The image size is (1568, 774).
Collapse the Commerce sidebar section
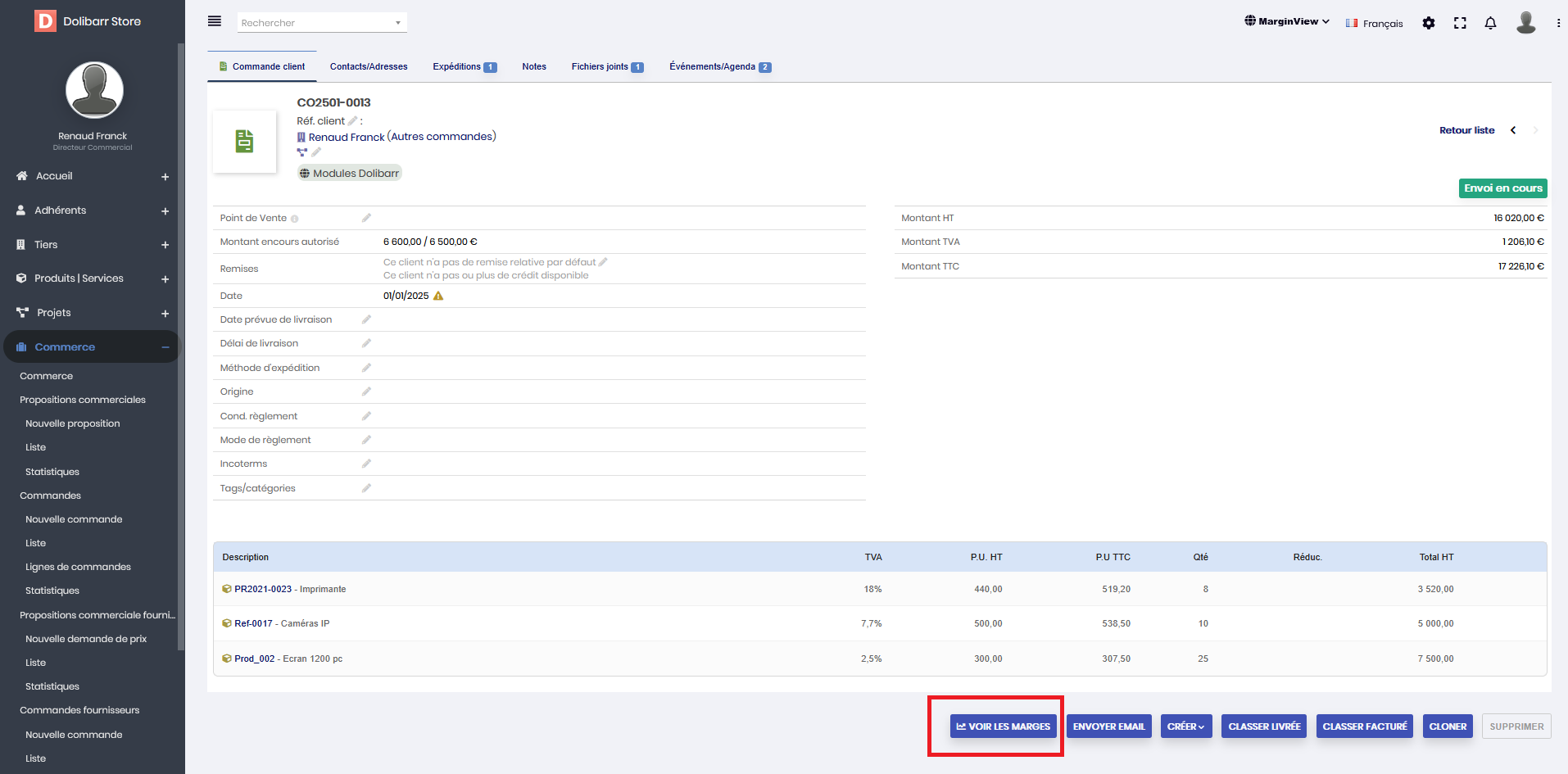tap(165, 347)
